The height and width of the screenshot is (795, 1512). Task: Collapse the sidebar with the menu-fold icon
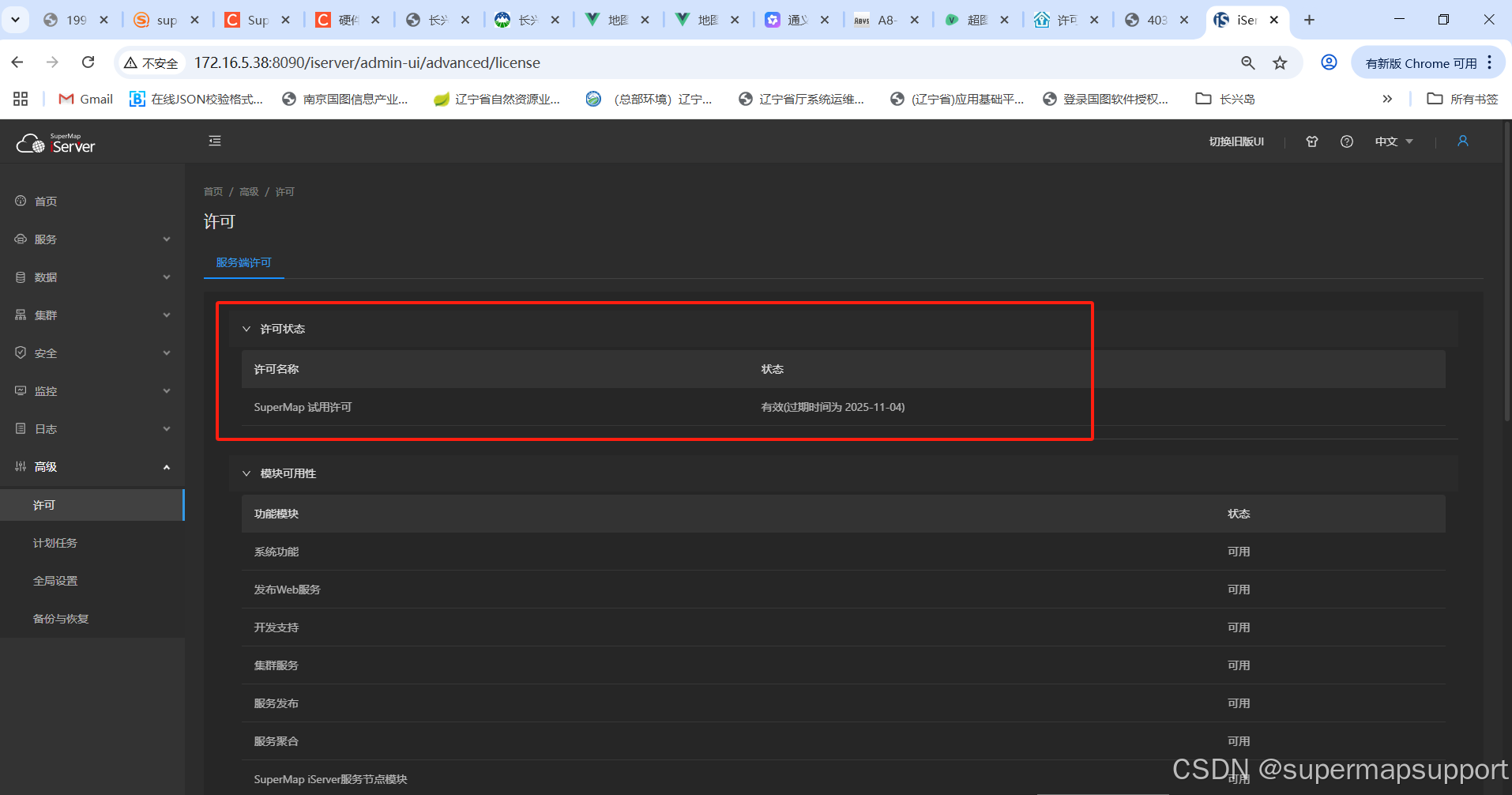[215, 141]
